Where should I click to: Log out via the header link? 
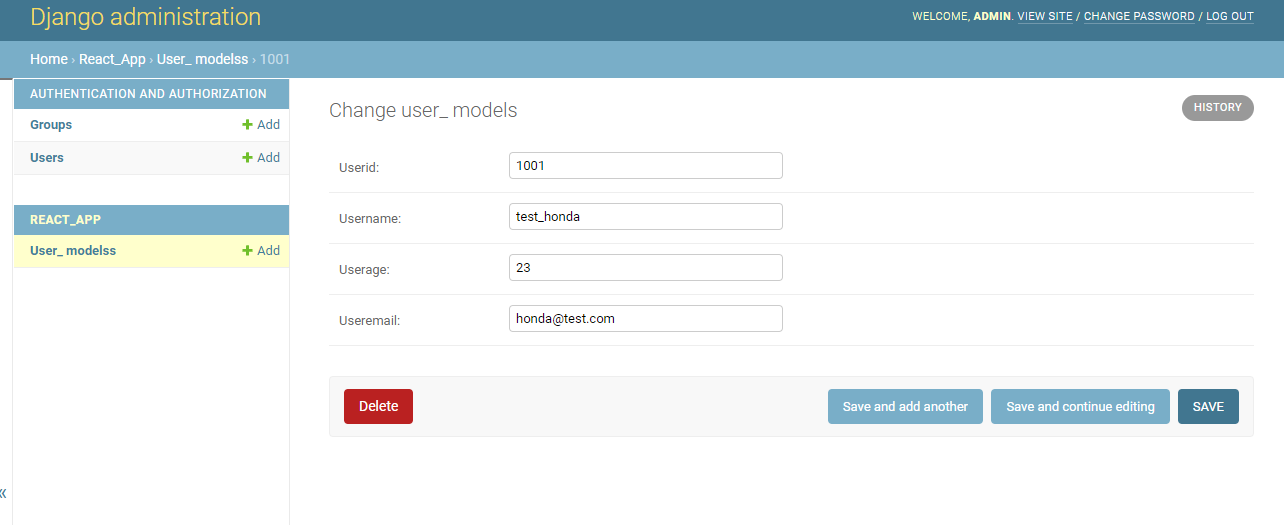[1229, 17]
